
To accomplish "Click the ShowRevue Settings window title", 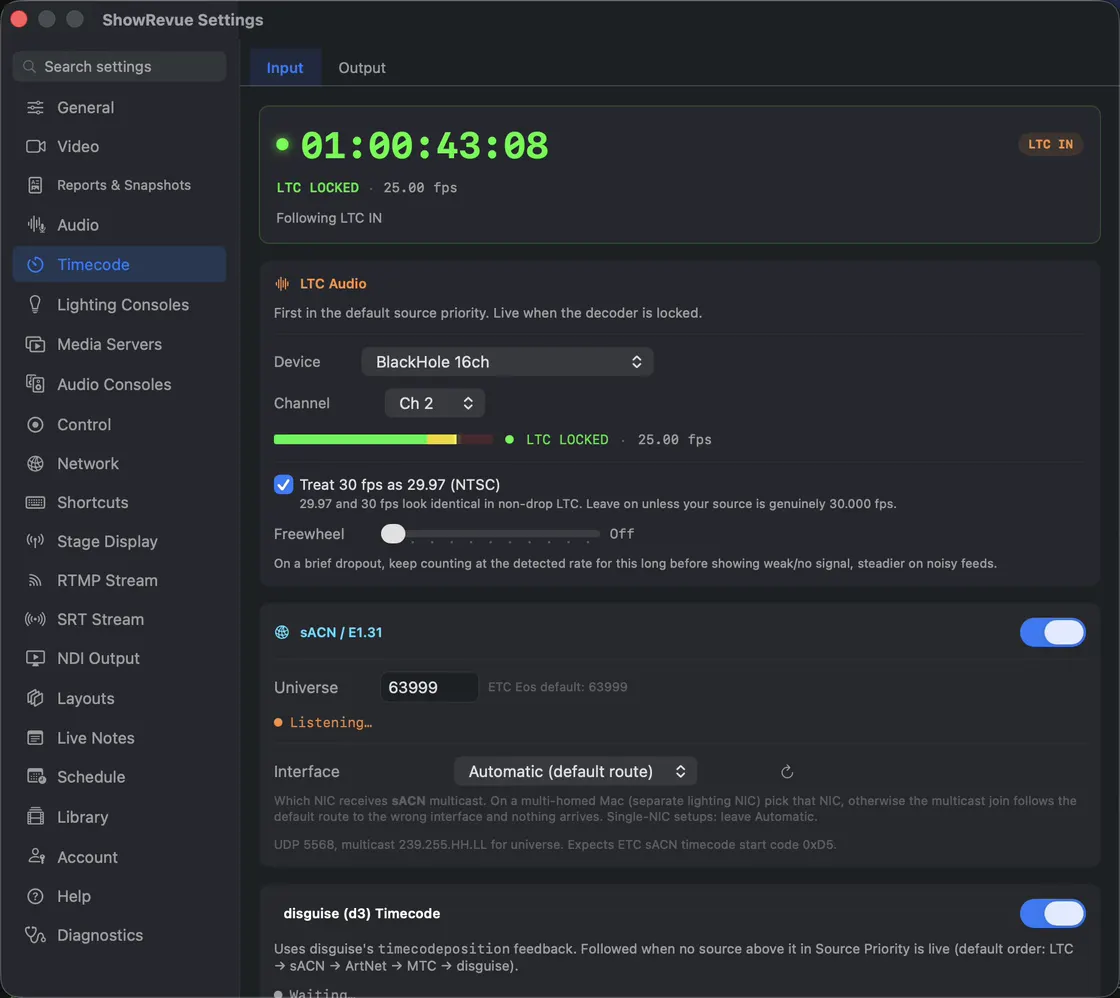I will pos(183,19).
